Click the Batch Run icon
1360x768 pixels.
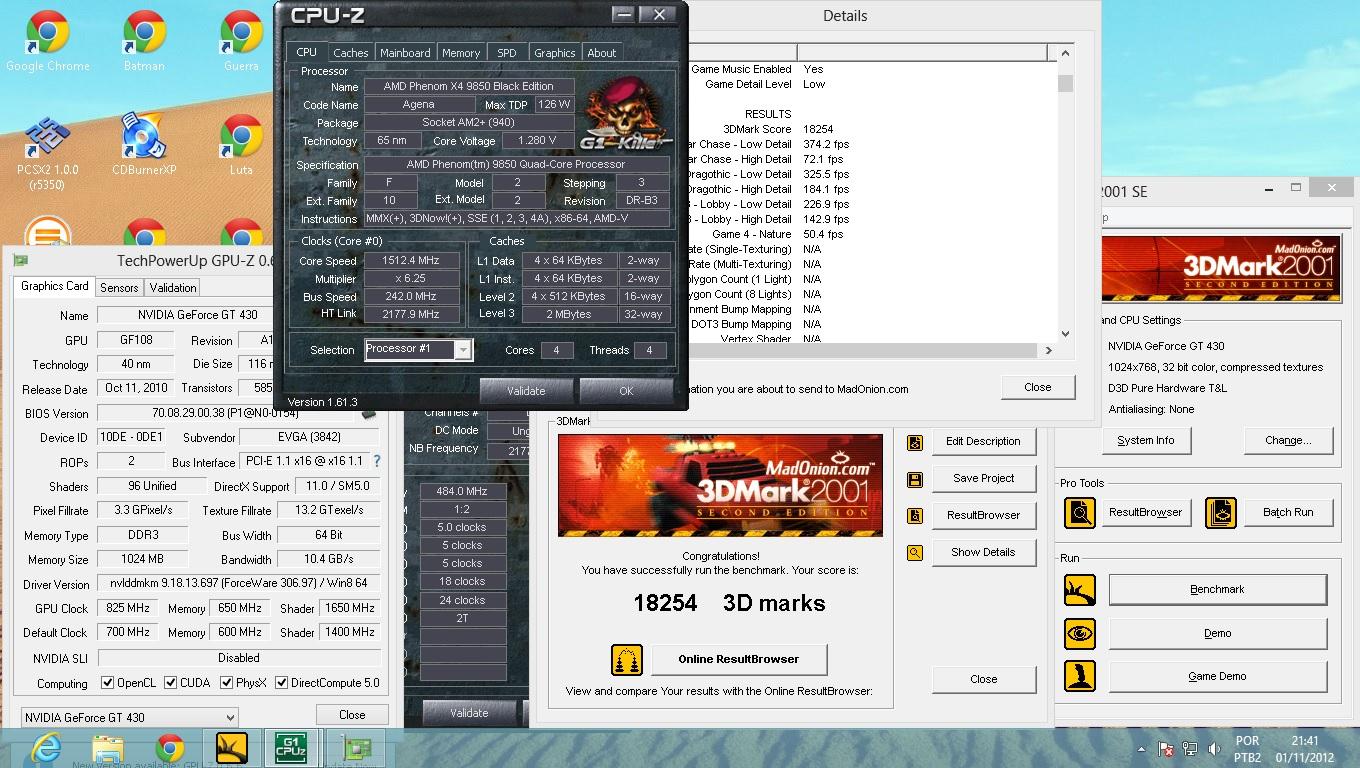[x=1221, y=513]
